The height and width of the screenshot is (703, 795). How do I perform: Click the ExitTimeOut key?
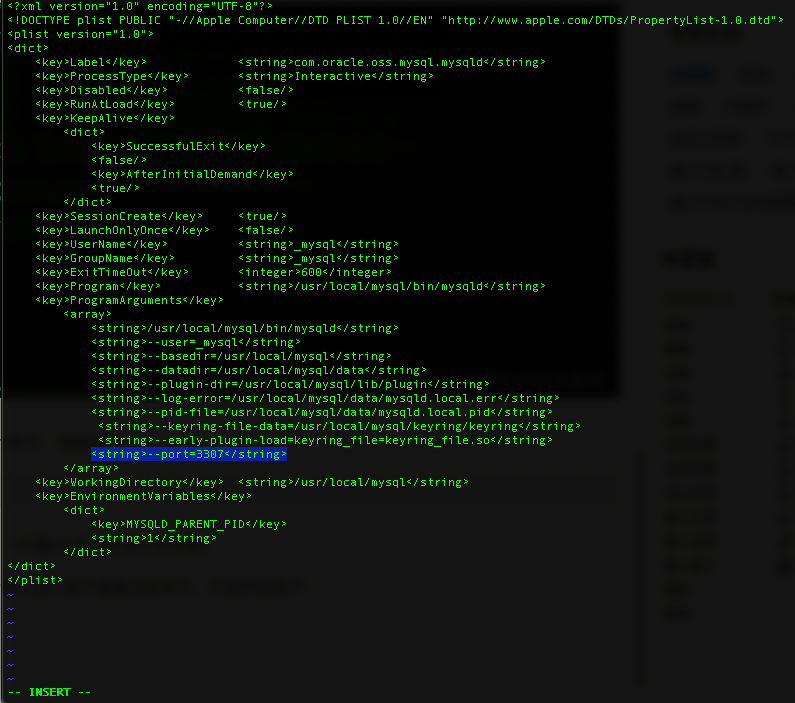[112, 273]
